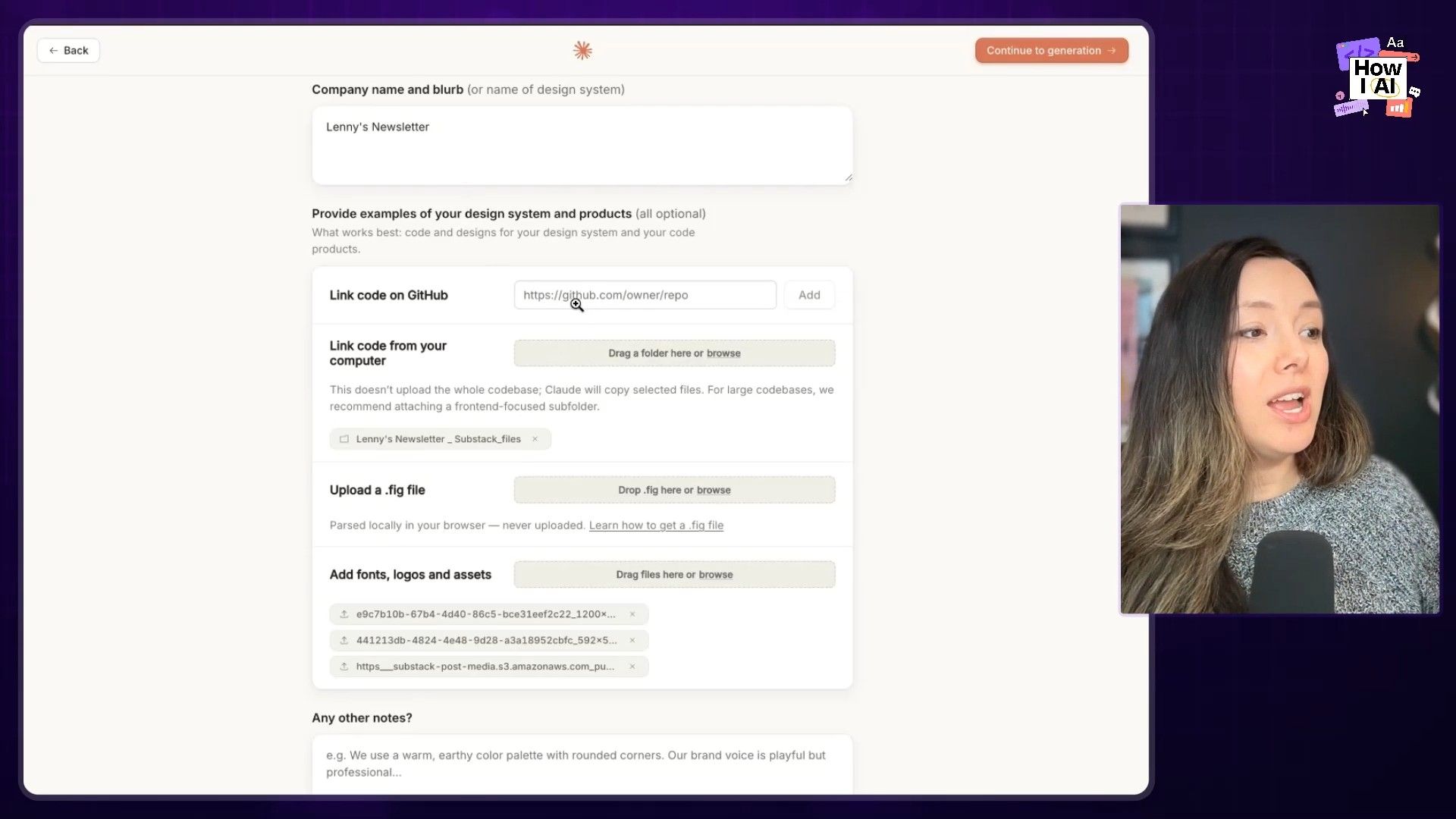This screenshot has width=1456, height=819.
Task: Click upload icon of 441213db-4824 file
Action: click(344, 641)
